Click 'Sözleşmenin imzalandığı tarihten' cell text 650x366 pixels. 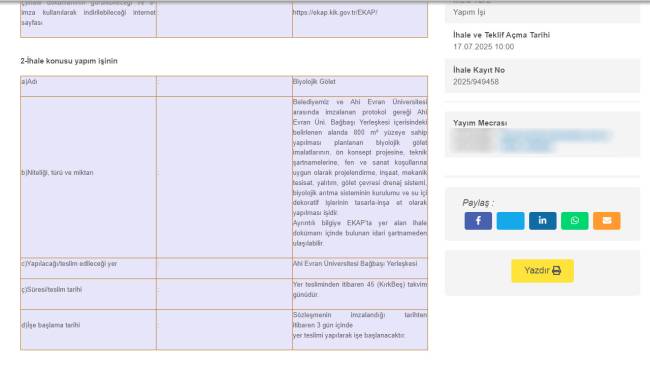(360, 315)
